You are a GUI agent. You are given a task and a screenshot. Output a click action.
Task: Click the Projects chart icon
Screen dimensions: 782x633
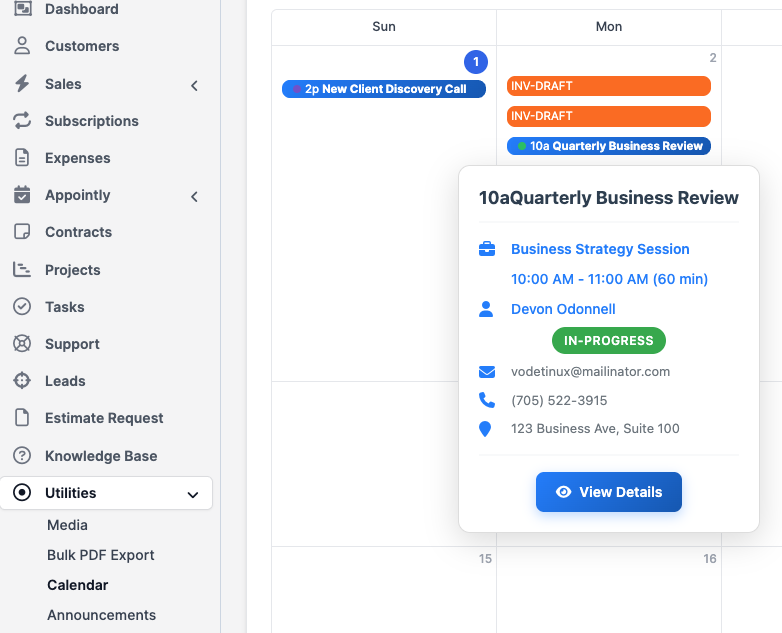pos(22,270)
